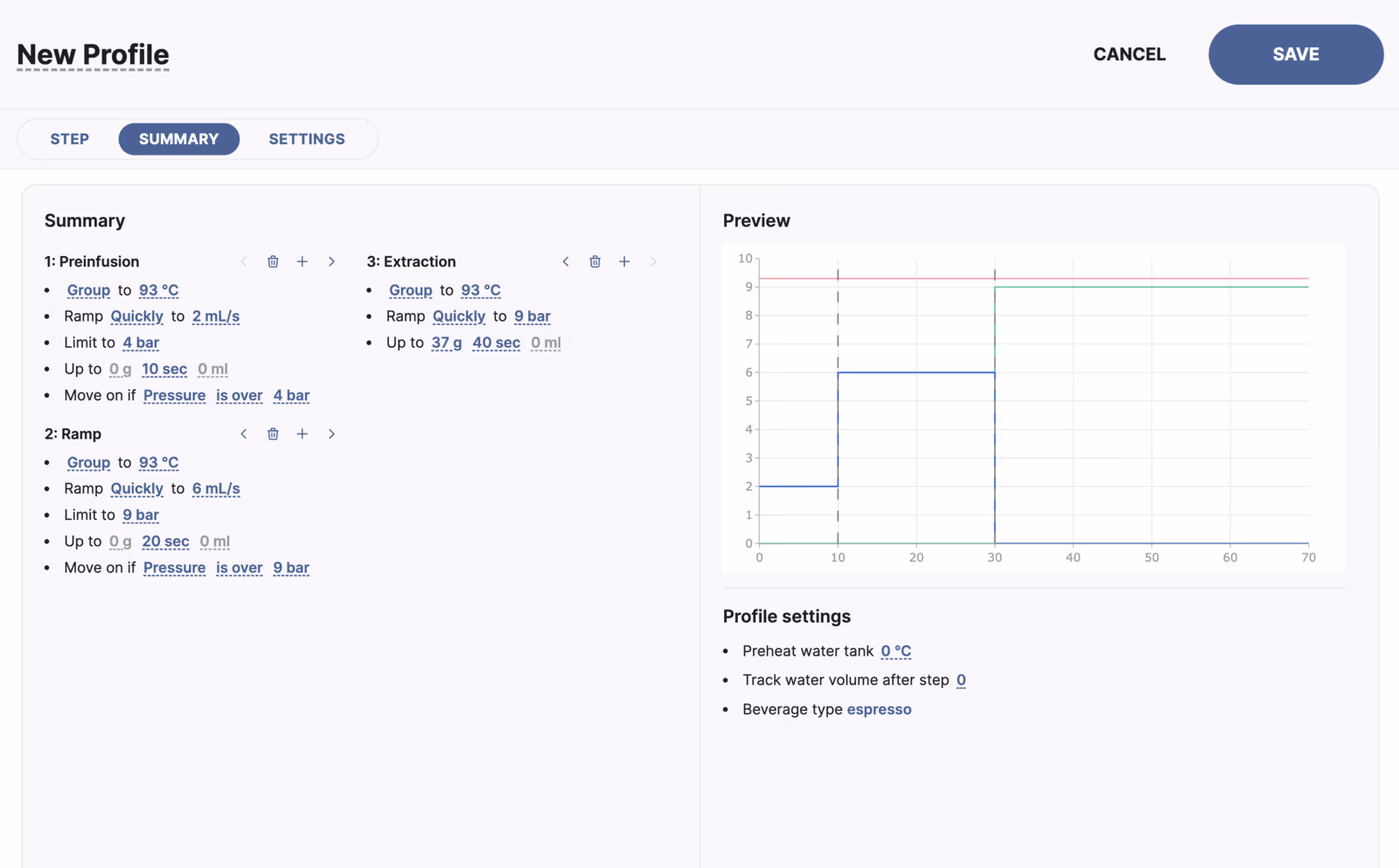The width and height of the screenshot is (1399, 868).
Task: Cancel profile editing
Action: point(1130,54)
